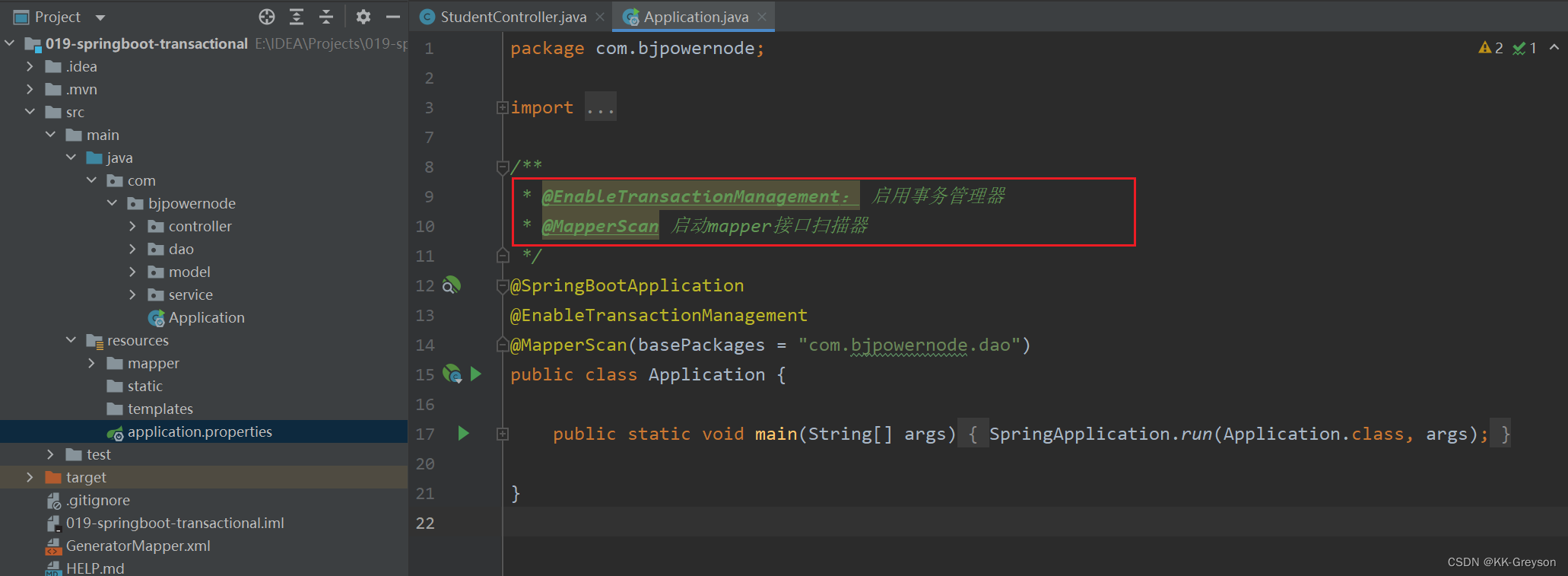Expand the dao package

[x=132, y=249]
